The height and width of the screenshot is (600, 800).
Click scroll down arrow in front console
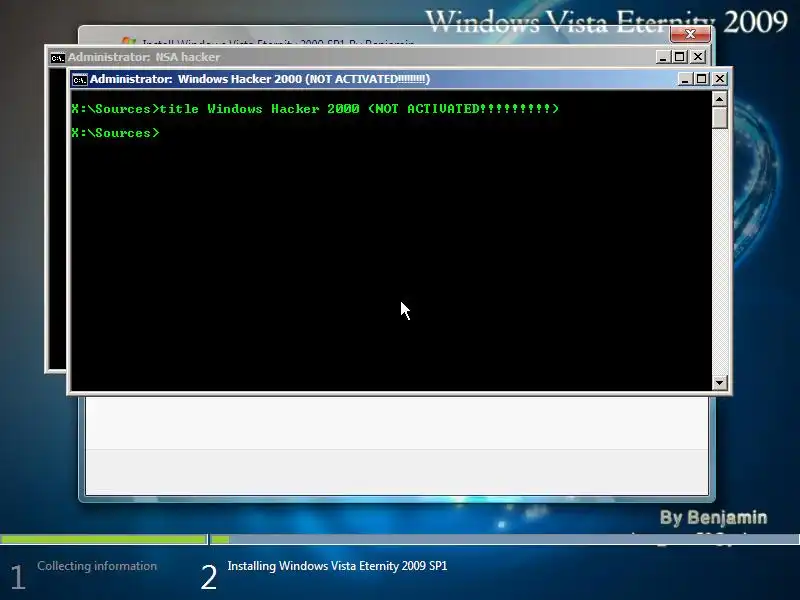pos(719,382)
